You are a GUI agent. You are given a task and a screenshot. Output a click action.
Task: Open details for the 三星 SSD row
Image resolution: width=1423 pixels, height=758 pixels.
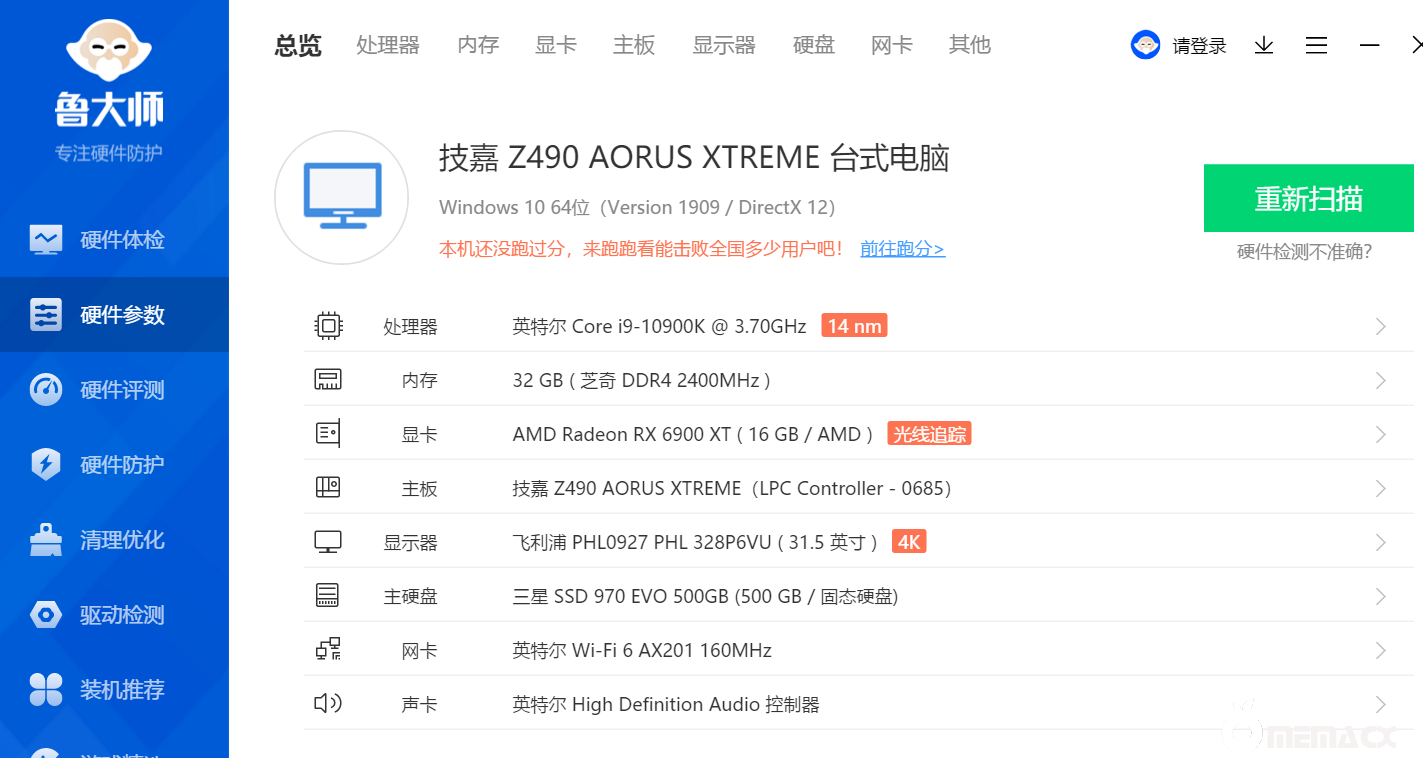point(1381,595)
